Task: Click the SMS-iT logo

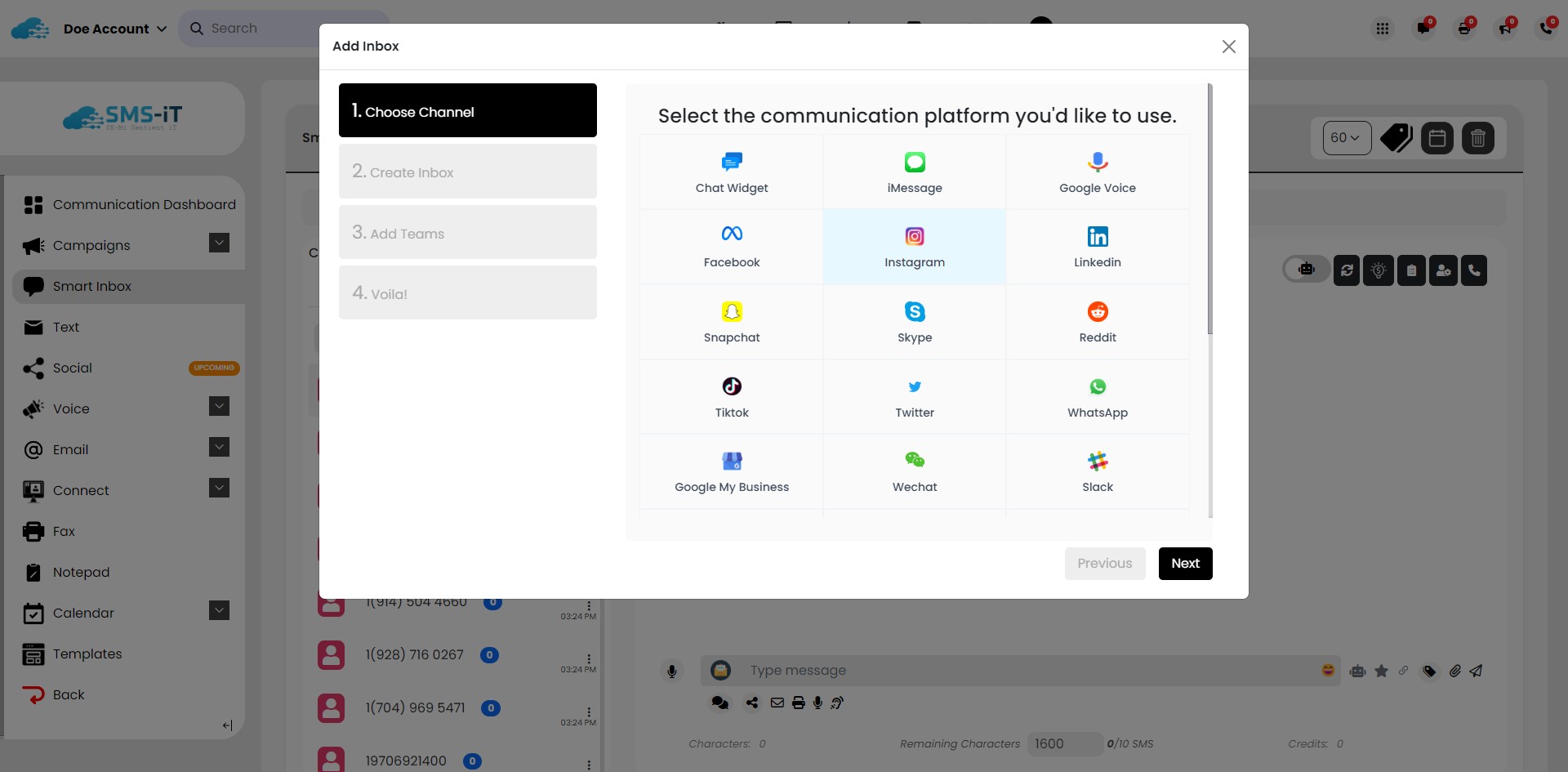Action: pyautogui.click(x=122, y=118)
